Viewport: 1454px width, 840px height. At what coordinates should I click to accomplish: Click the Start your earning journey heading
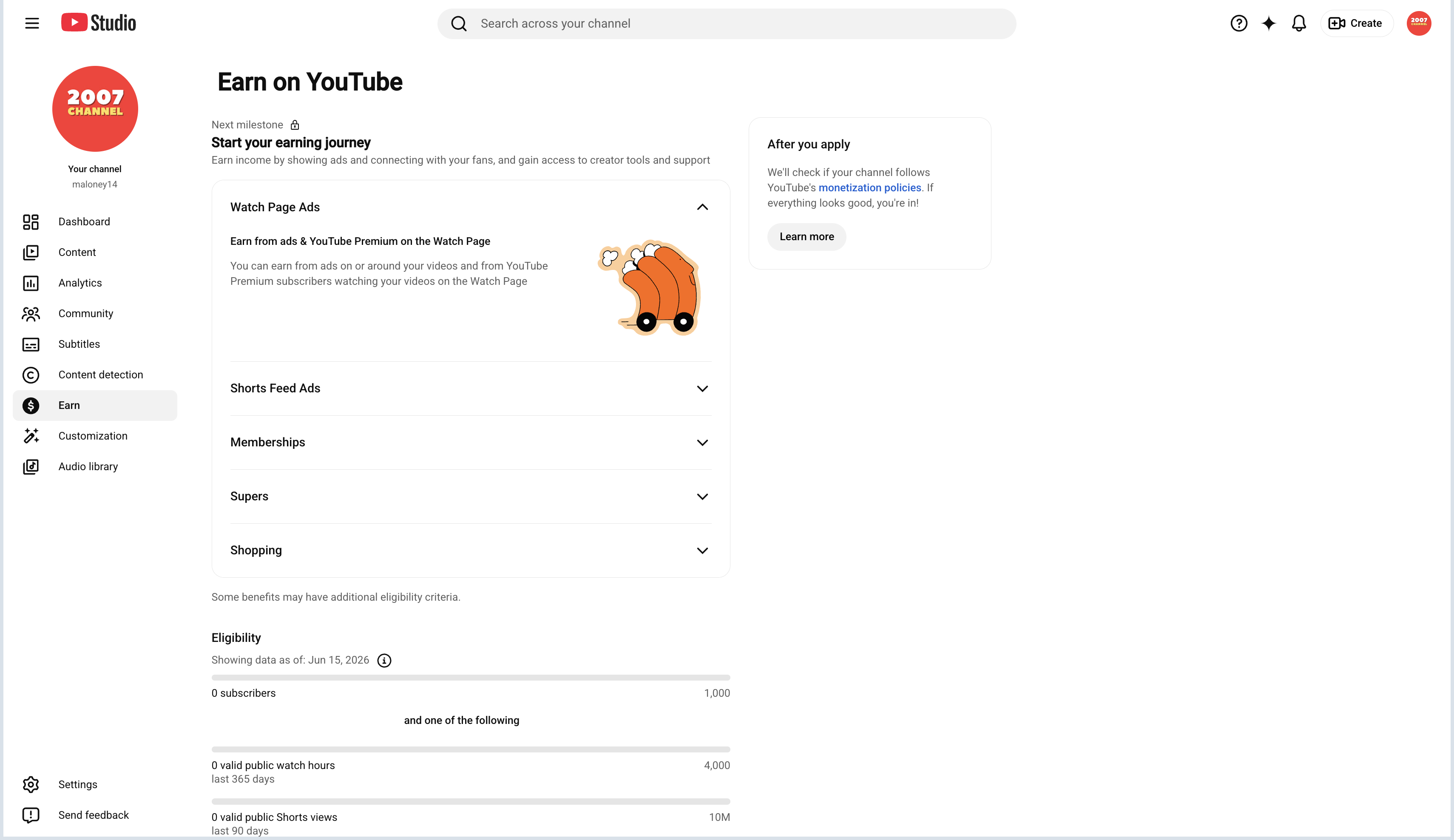click(x=291, y=142)
